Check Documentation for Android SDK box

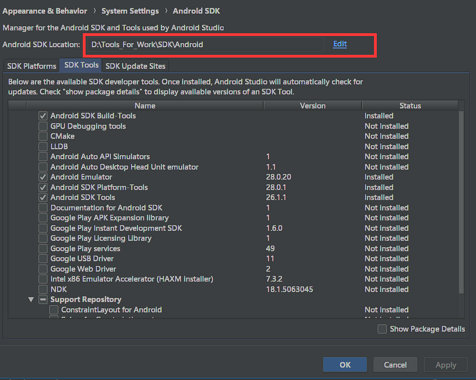43,208
